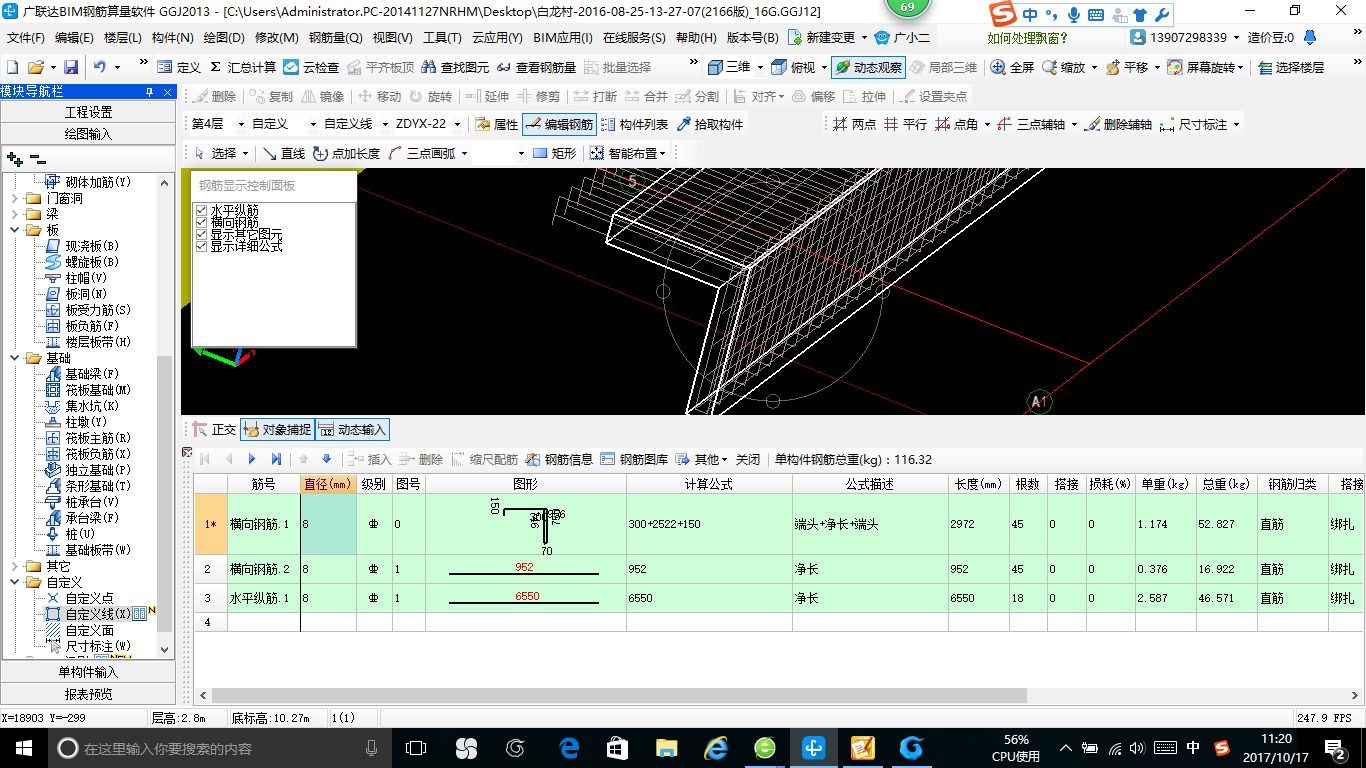Click the 删除 delete tool in edit toolbar

[215, 96]
